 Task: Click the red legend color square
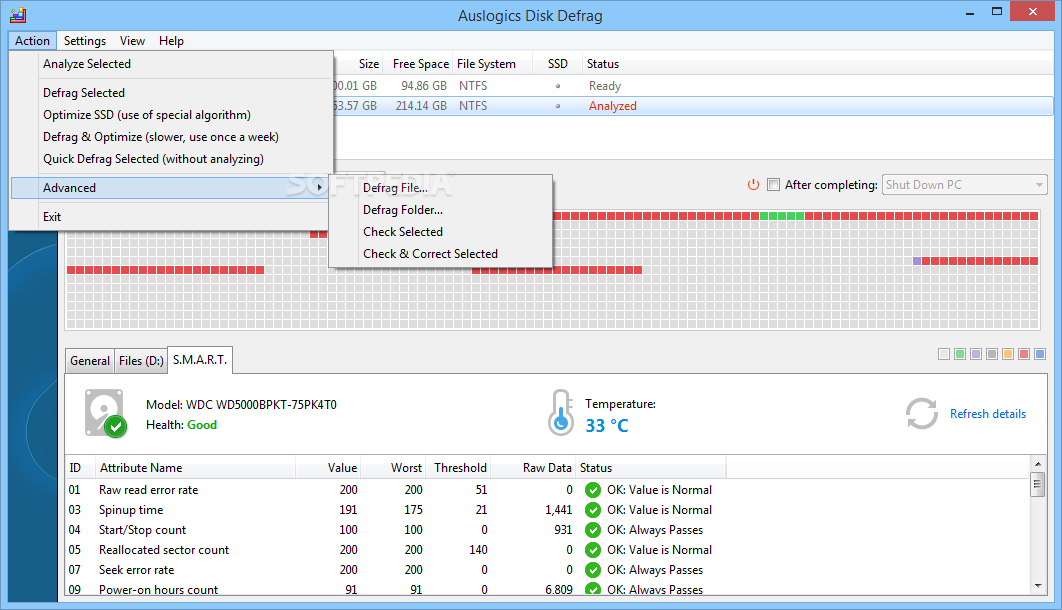(x=1024, y=354)
